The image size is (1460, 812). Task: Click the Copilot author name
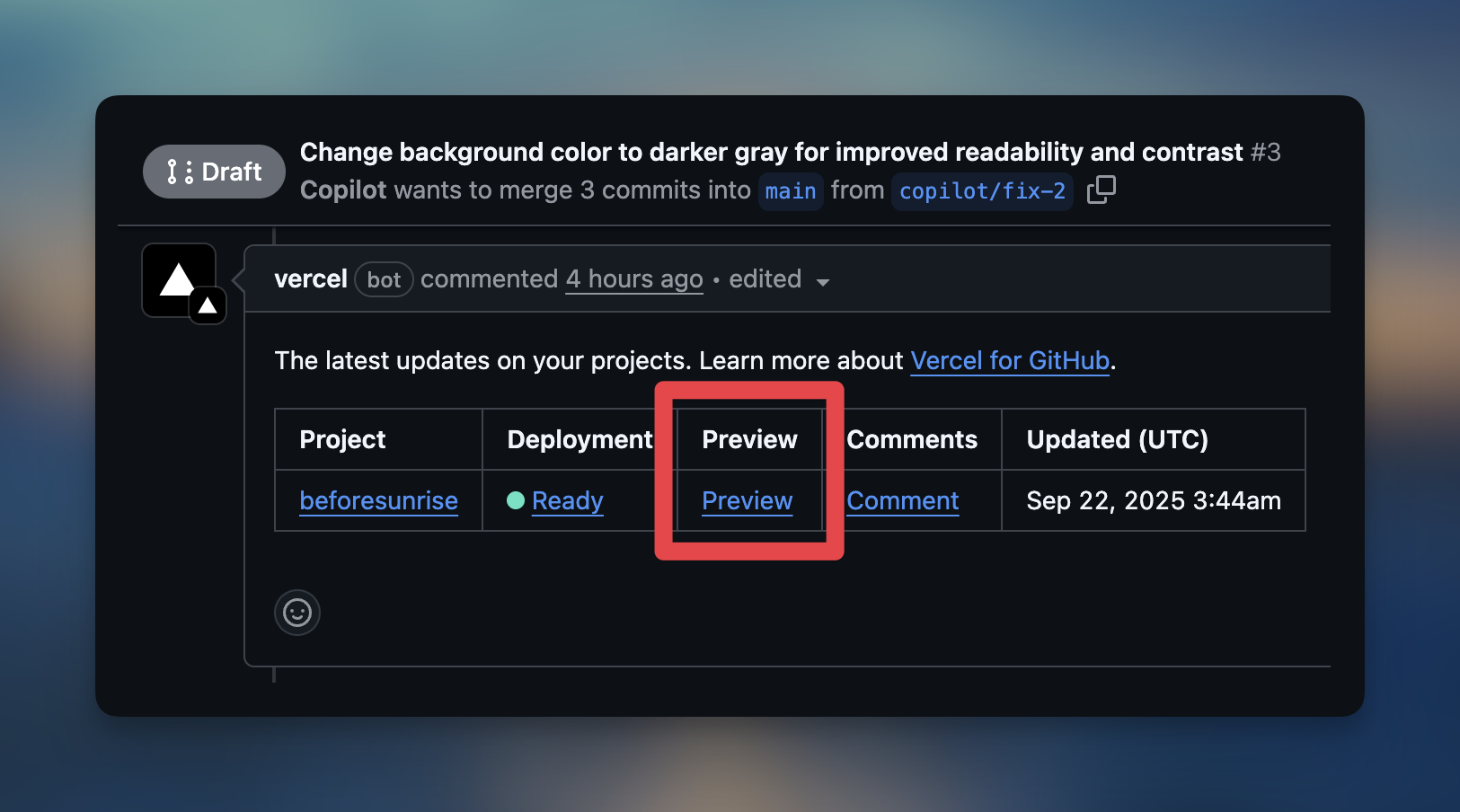pos(343,190)
